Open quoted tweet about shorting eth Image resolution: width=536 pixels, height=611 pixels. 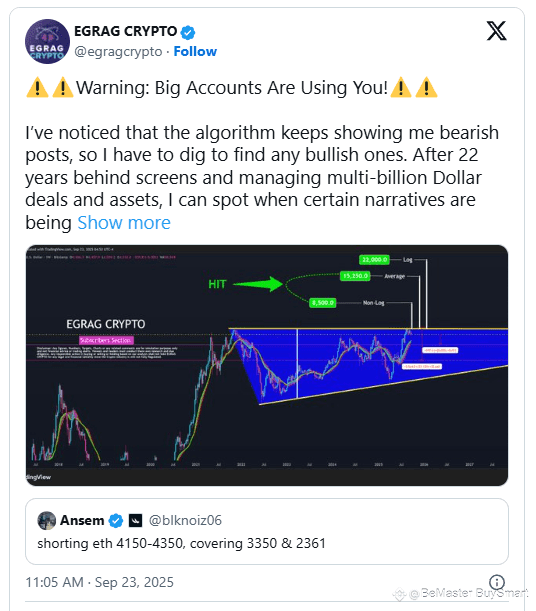tap(267, 532)
